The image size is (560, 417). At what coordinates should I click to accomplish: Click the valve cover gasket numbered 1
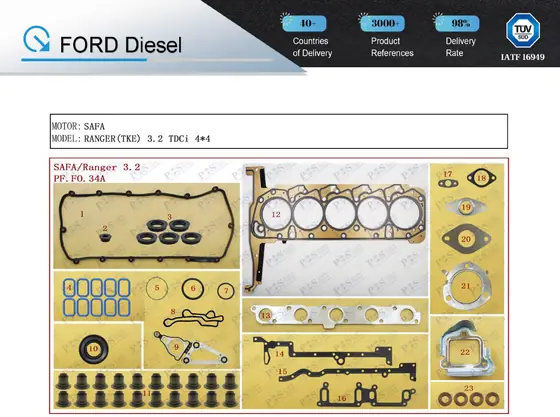(146, 226)
